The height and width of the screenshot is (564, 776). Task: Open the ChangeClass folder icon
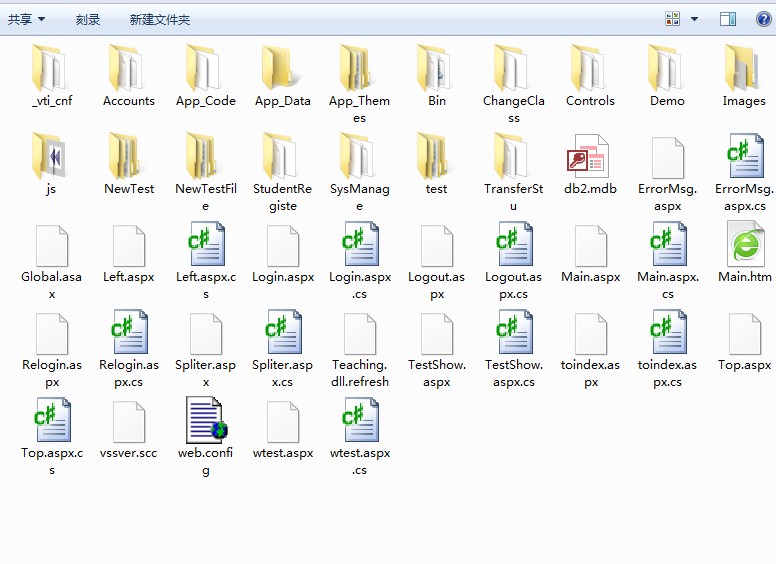[513, 68]
